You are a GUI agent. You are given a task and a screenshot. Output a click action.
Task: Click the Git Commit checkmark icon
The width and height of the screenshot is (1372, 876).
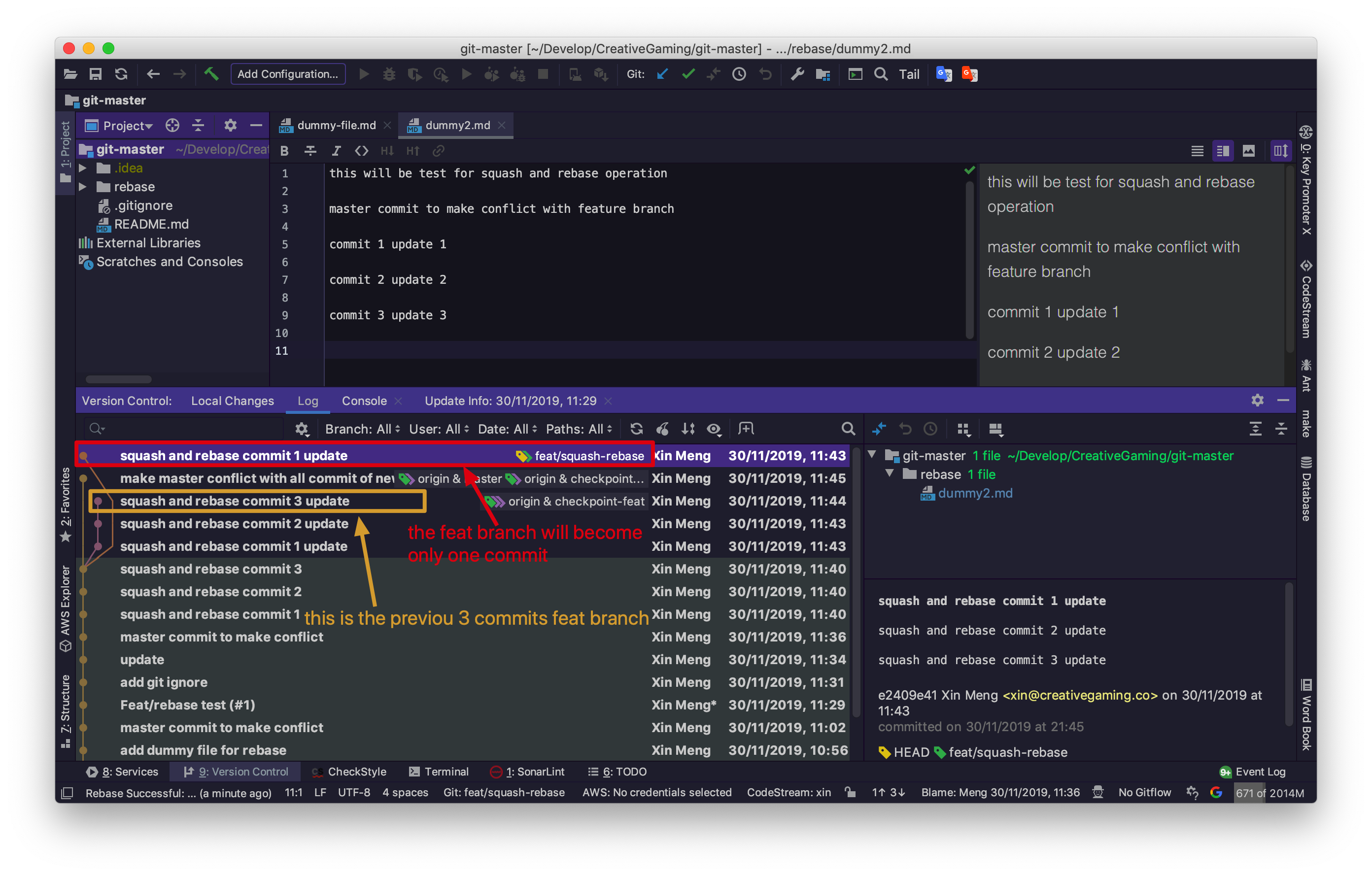(x=688, y=74)
